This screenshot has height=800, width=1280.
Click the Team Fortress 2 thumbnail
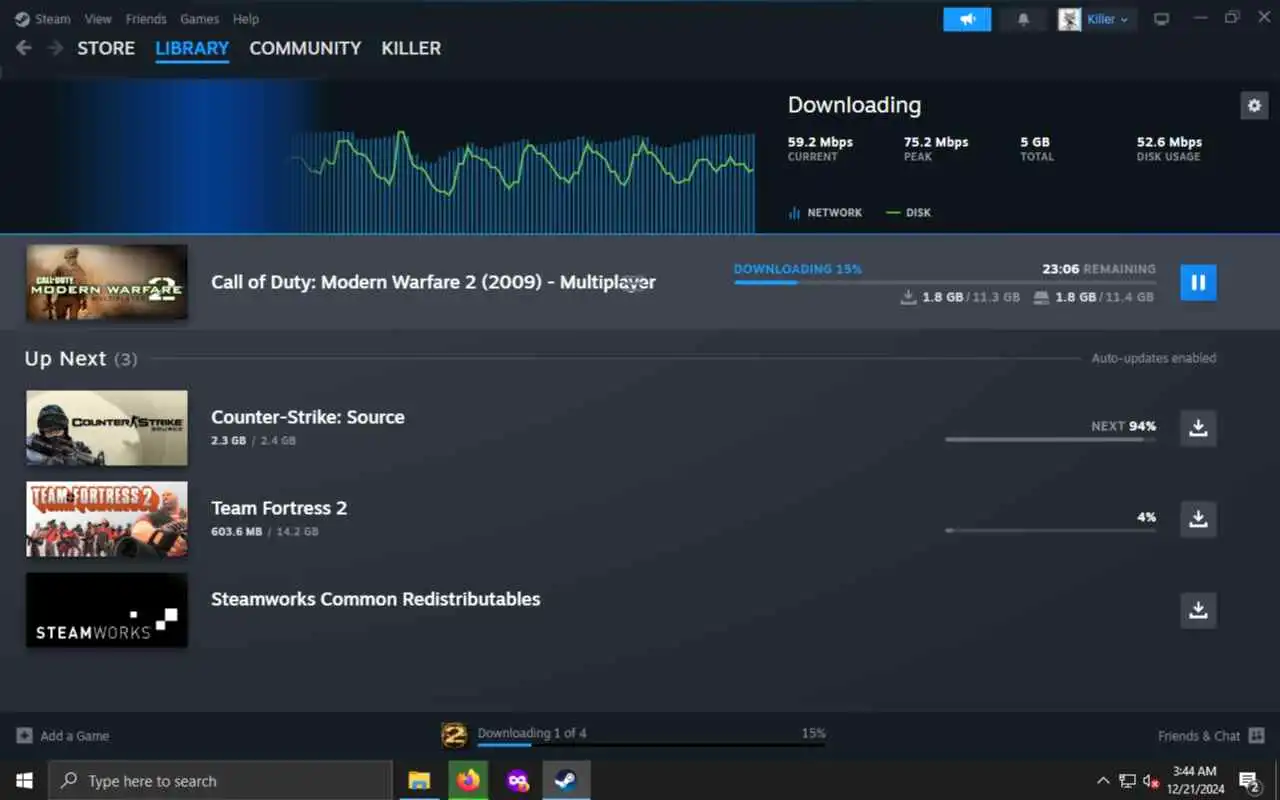point(107,519)
